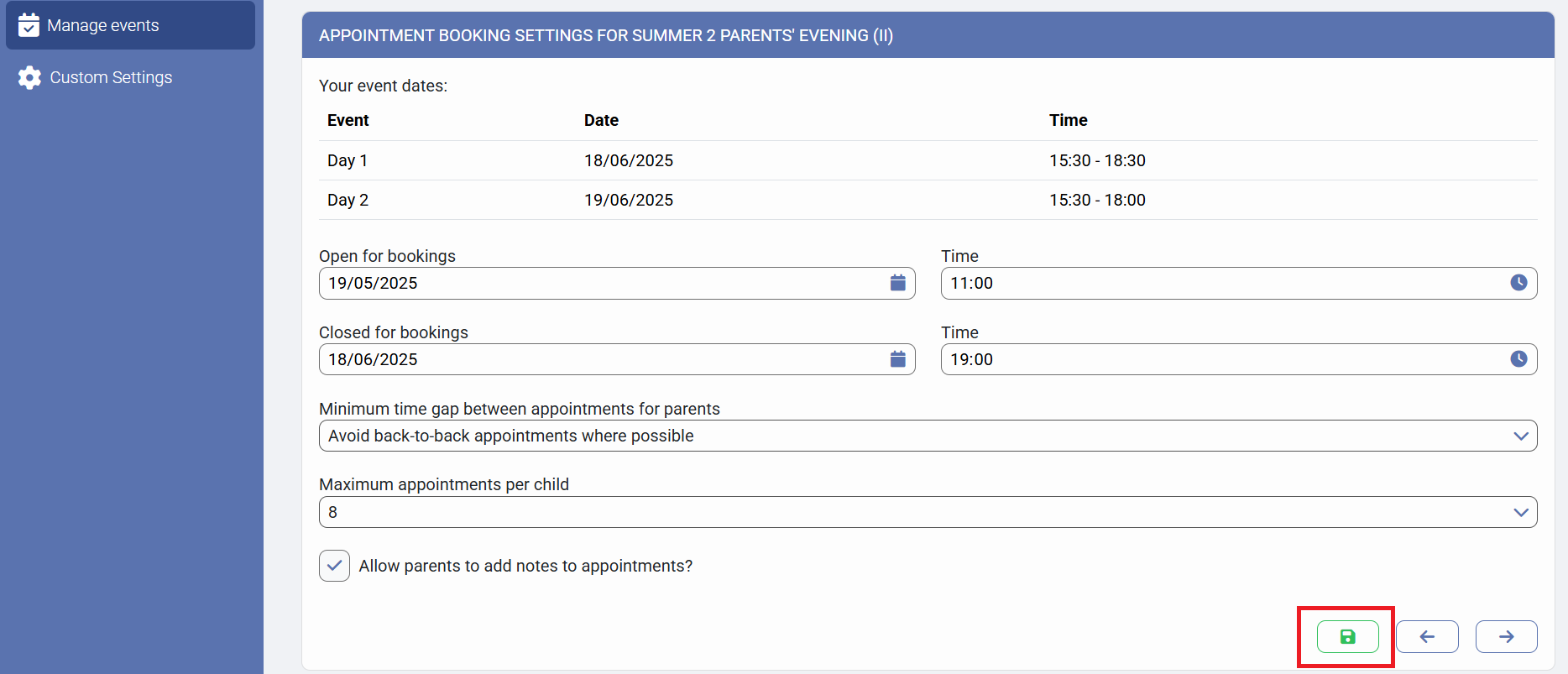Image resolution: width=1568 pixels, height=674 pixels.
Task: Toggle Allow parents to add notes checkbox
Action: coord(334,566)
